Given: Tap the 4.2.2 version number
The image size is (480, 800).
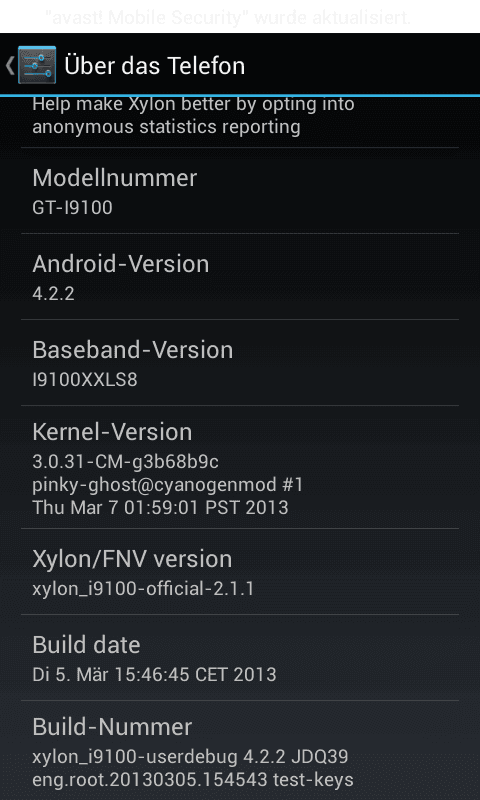Looking at the screenshot, I should tap(54, 294).
